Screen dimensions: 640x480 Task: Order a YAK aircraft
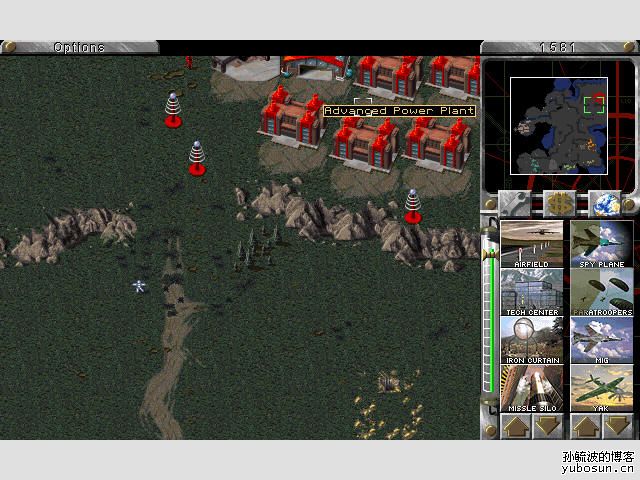(x=602, y=388)
